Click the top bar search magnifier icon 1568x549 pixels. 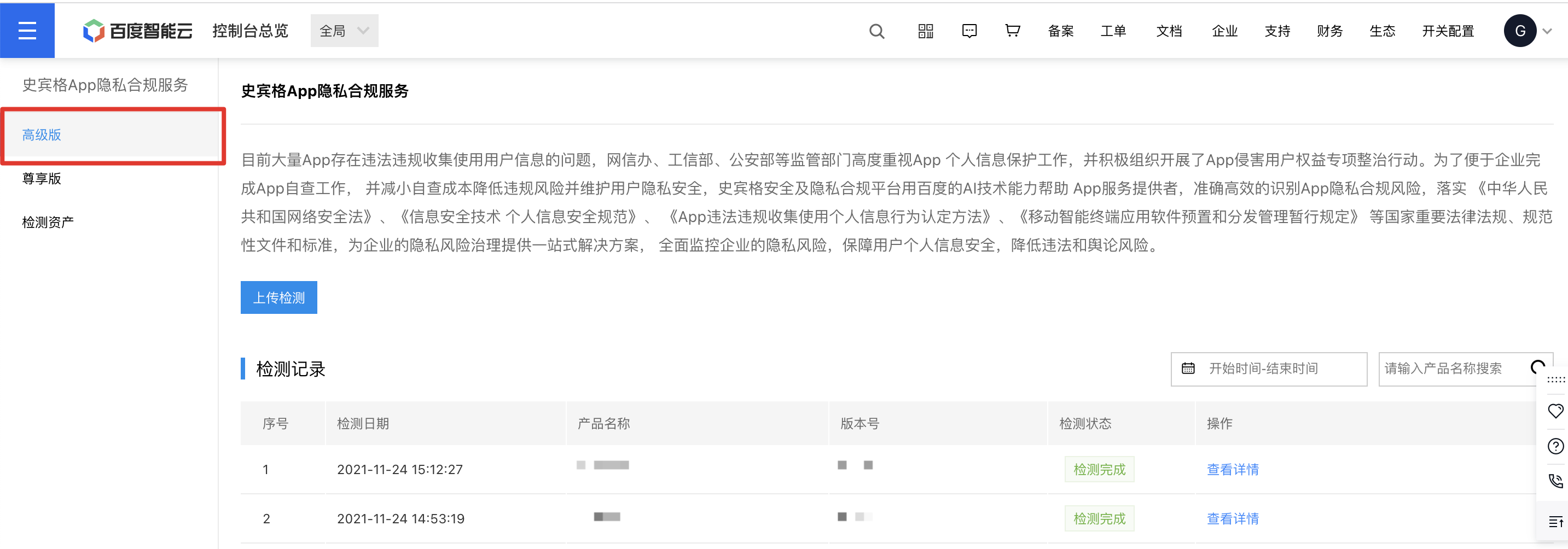tap(876, 31)
